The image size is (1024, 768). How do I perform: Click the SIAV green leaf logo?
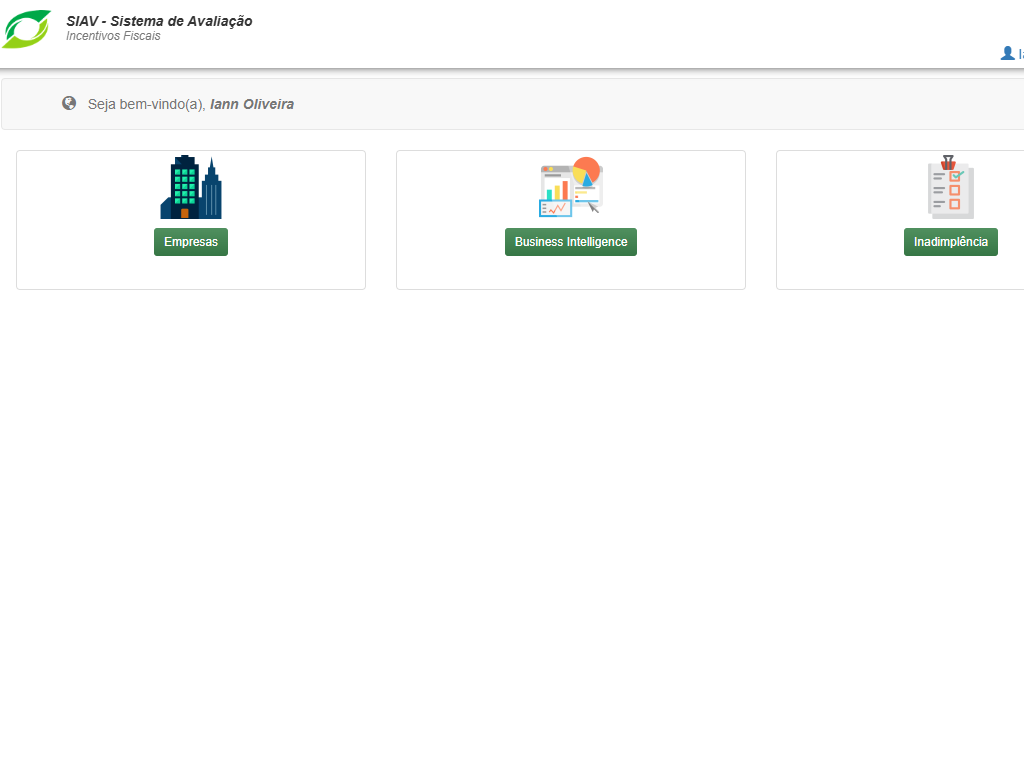click(x=27, y=29)
